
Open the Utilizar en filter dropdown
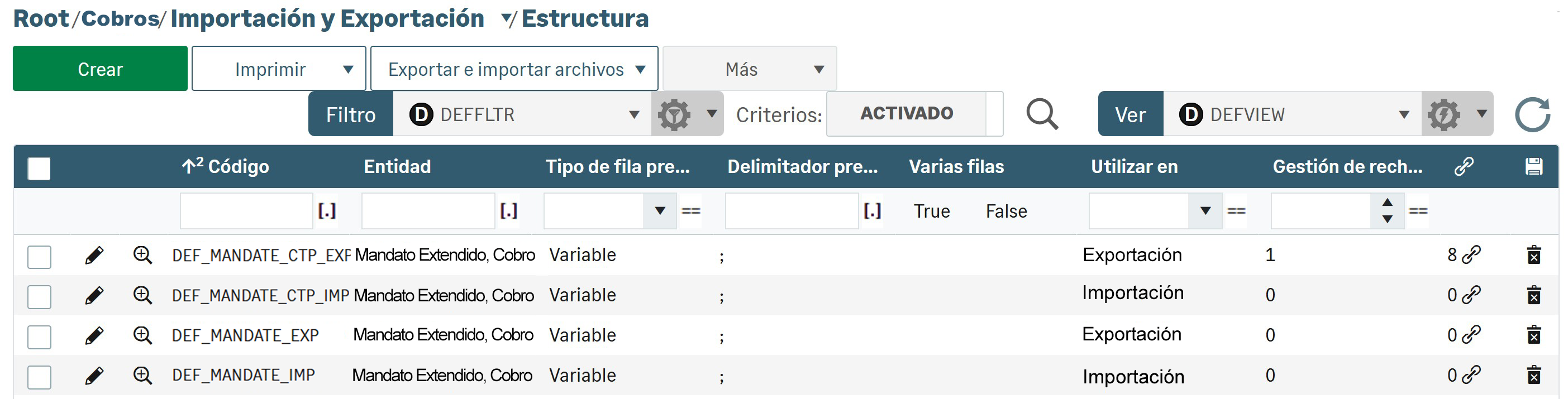click(1204, 211)
